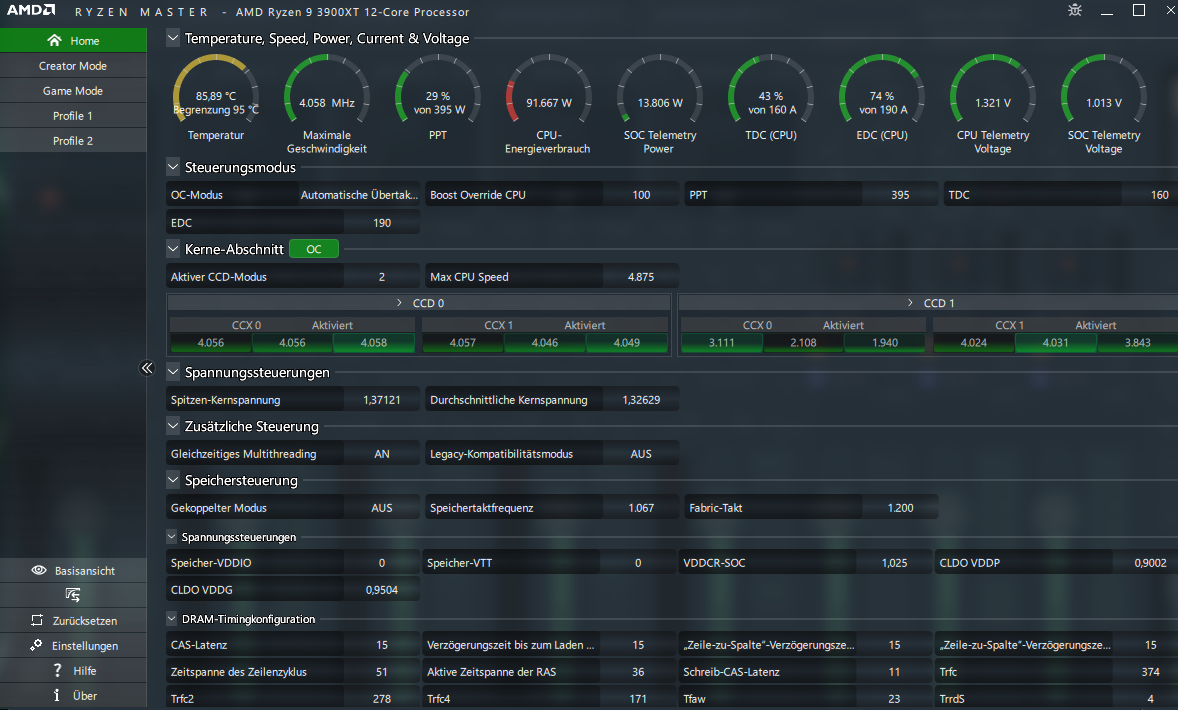Collapse the memory Spannungssteuerungen subsection
Viewport: 1178px width, 710px height.
(x=171, y=536)
